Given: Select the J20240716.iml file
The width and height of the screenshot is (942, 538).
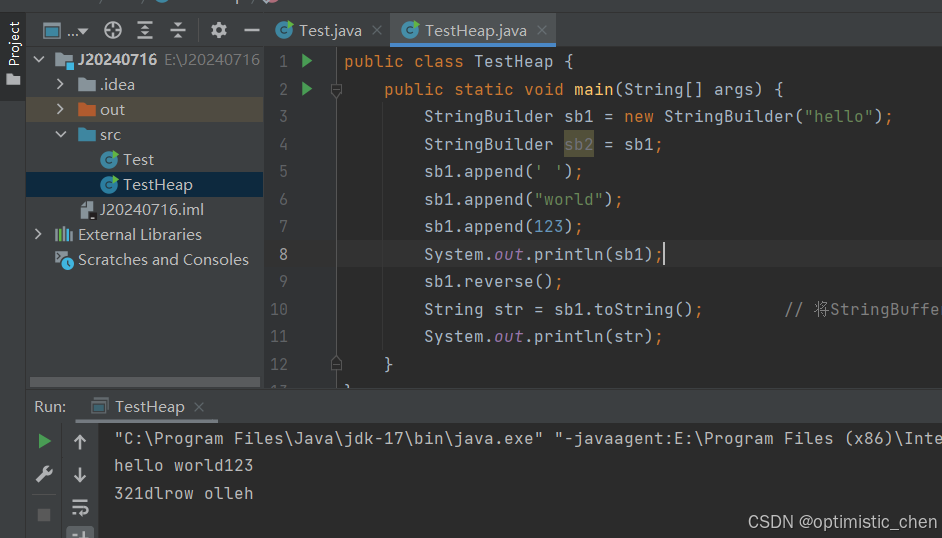Looking at the screenshot, I should click(145, 210).
